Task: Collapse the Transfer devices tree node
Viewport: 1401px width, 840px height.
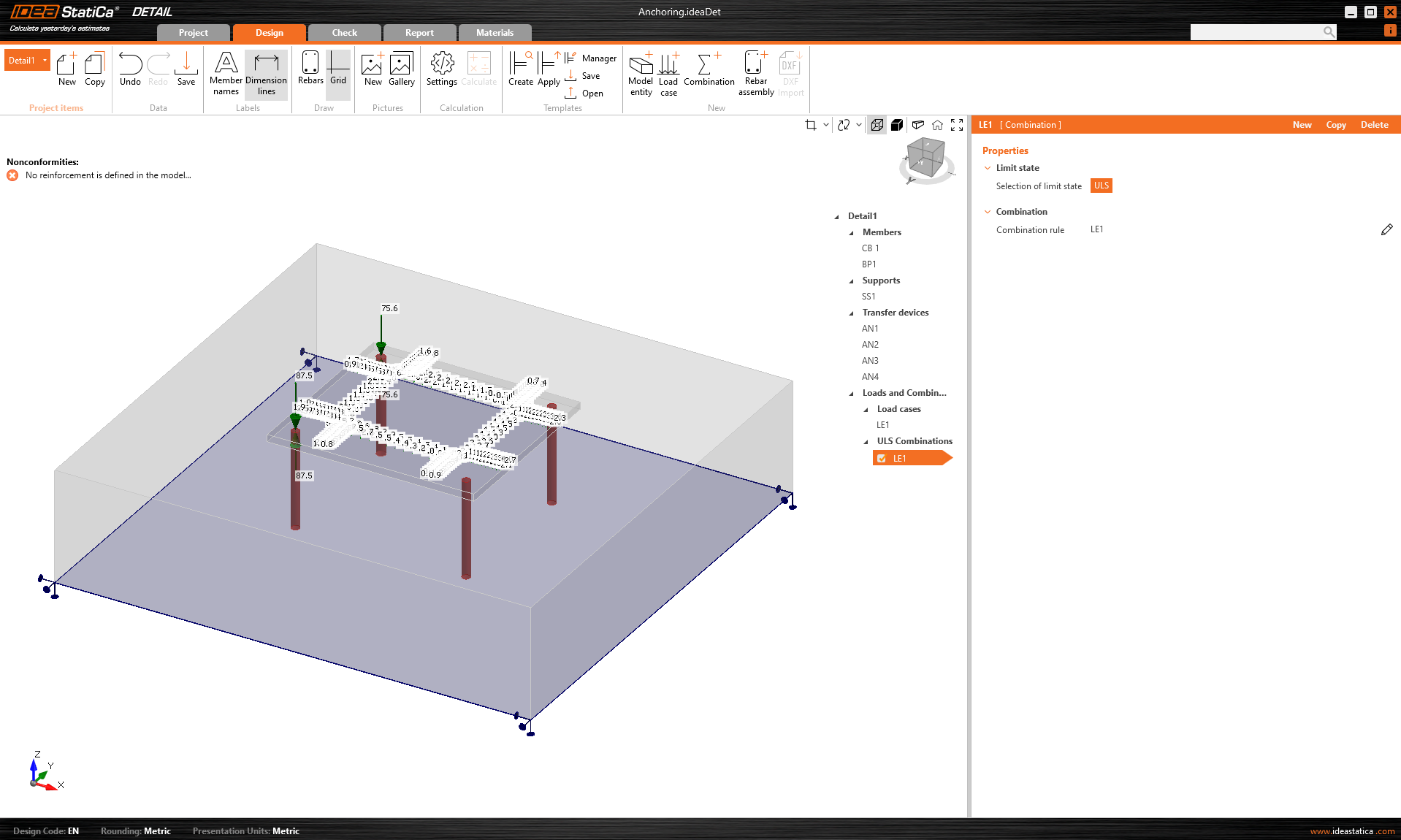Action: (851, 313)
